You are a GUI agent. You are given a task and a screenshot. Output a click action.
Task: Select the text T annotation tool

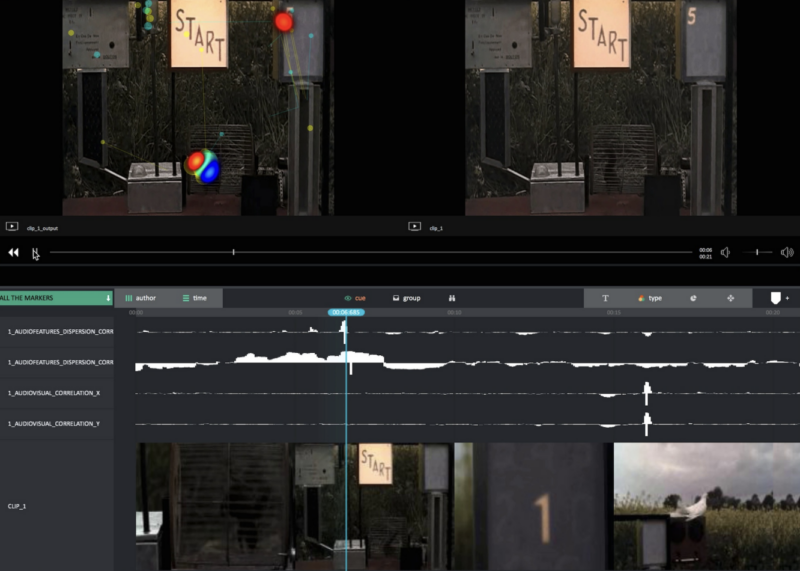coord(605,298)
